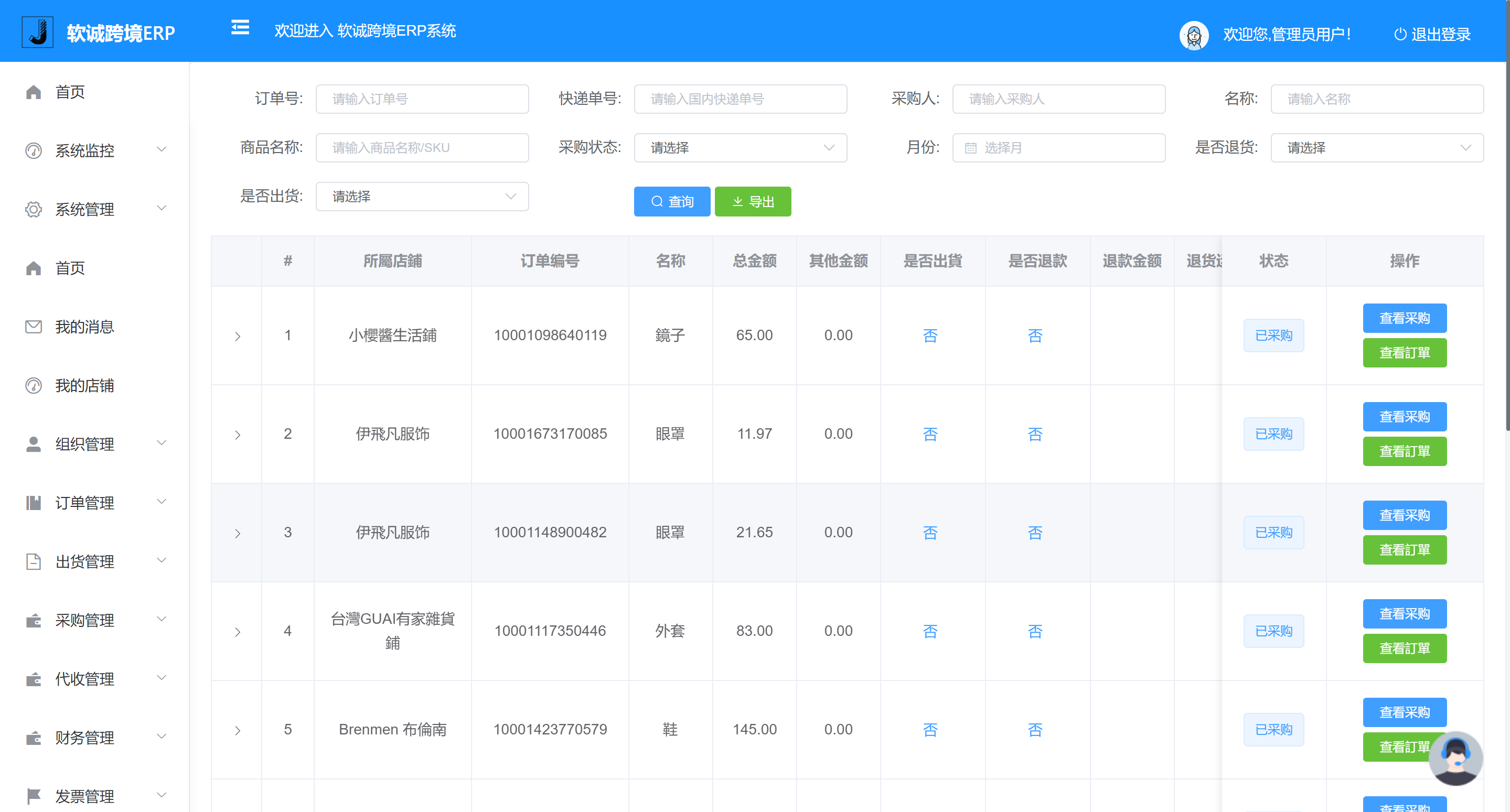Click the 订单管理 books icon

[34, 502]
